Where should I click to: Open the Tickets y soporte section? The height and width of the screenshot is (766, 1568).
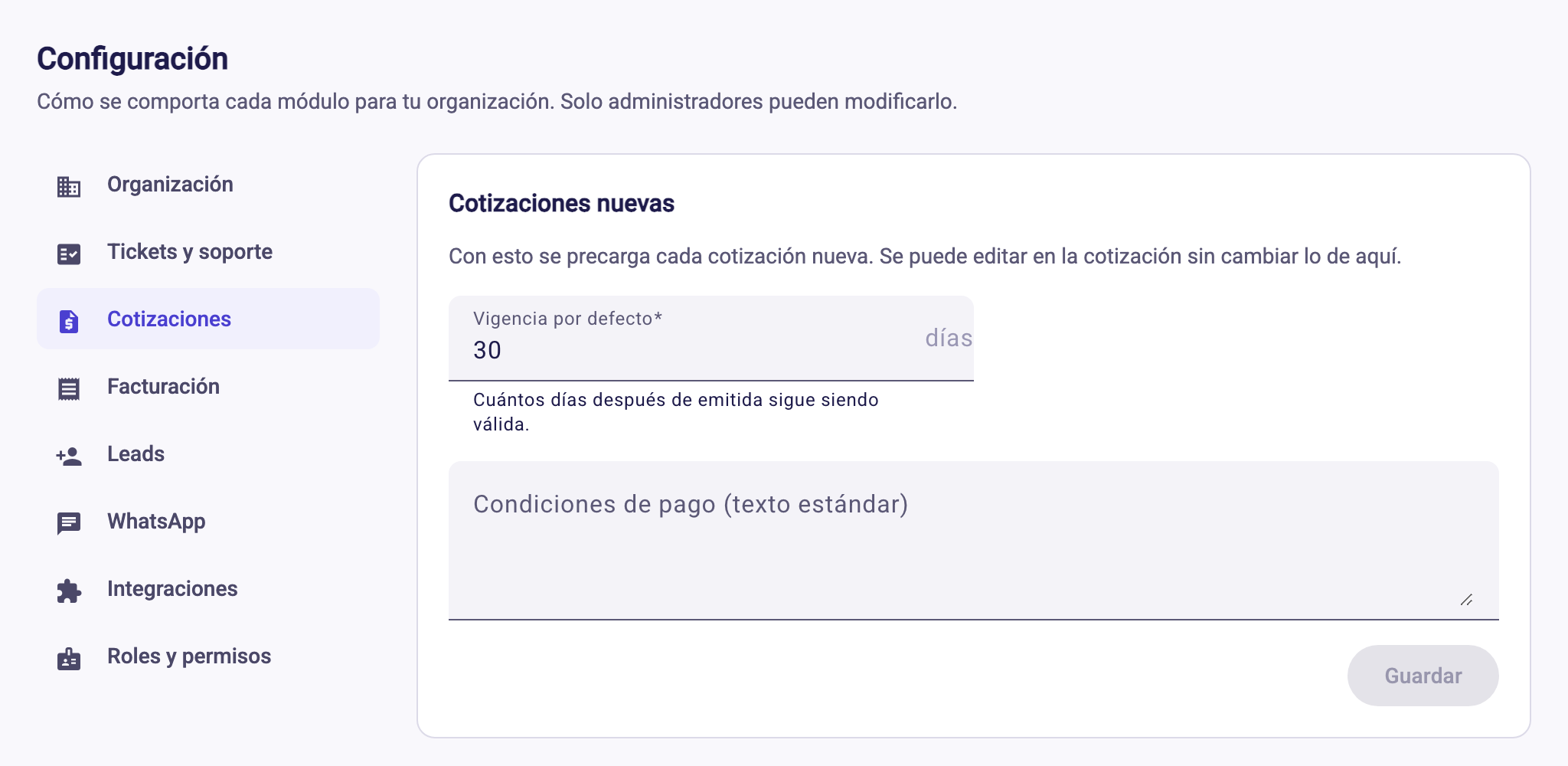[208, 251]
